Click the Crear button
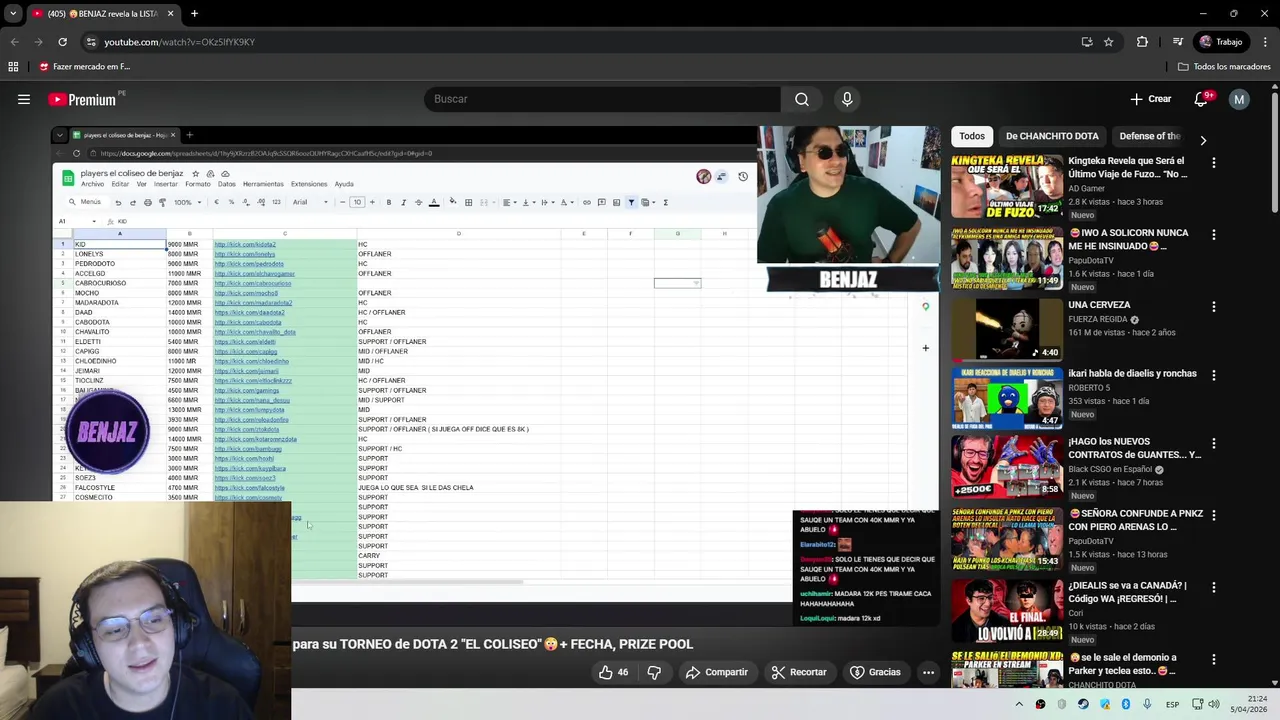The image size is (1280, 720). tap(1151, 99)
